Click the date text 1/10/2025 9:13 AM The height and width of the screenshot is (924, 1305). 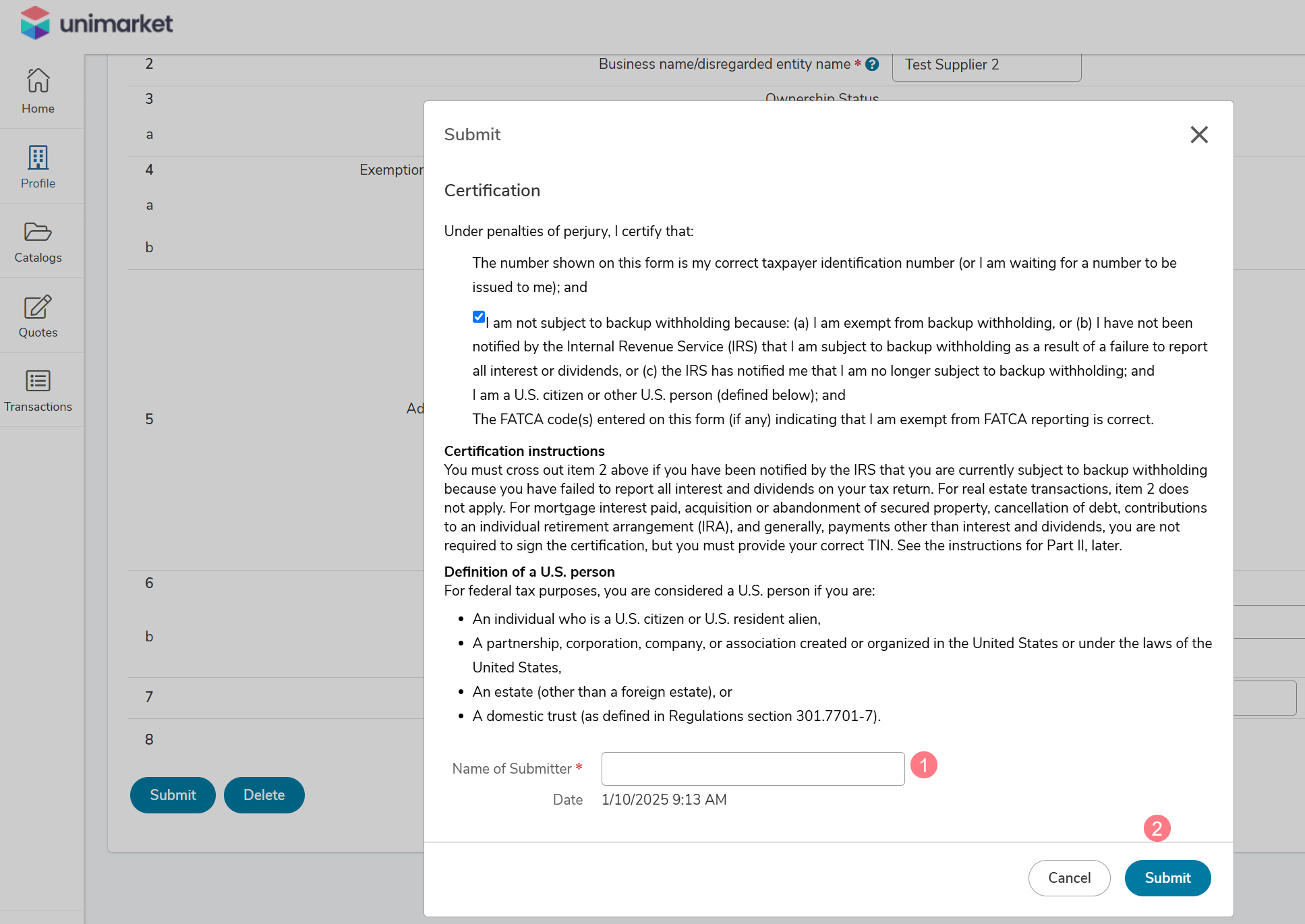pyautogui.click(x=664, y=799)
